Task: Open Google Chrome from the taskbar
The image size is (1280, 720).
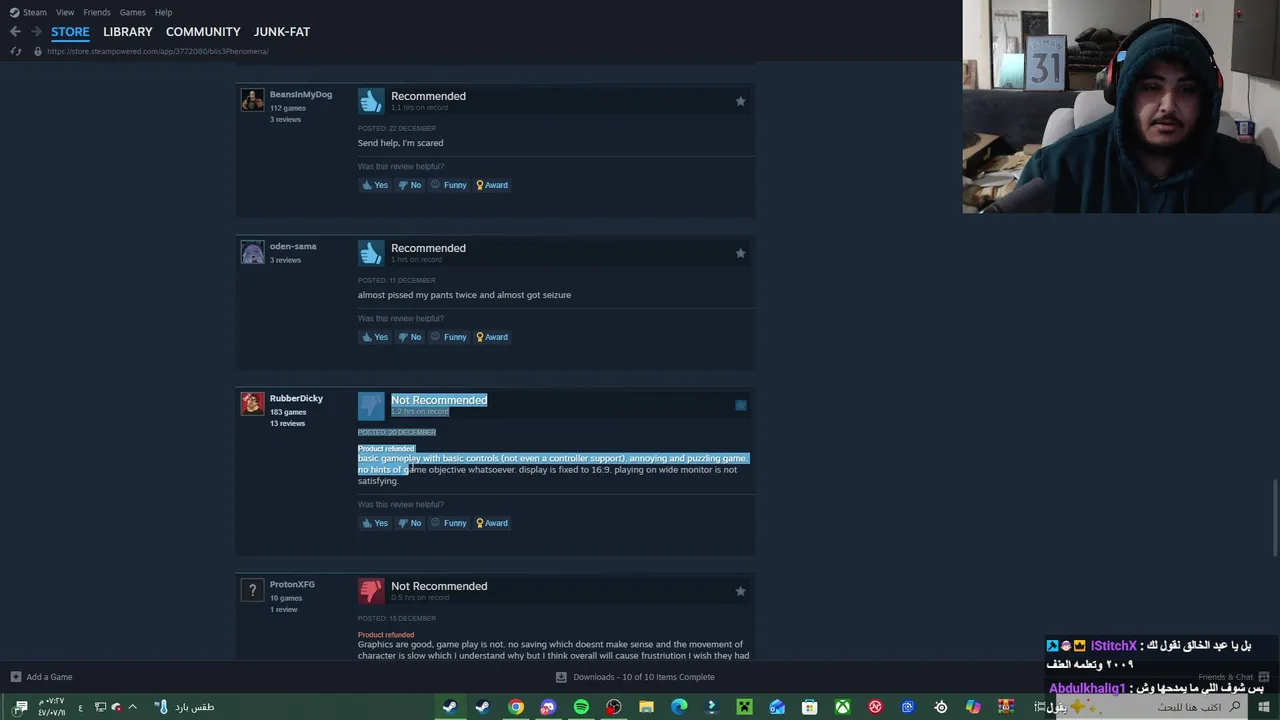Action: click(x=515, y=707)
